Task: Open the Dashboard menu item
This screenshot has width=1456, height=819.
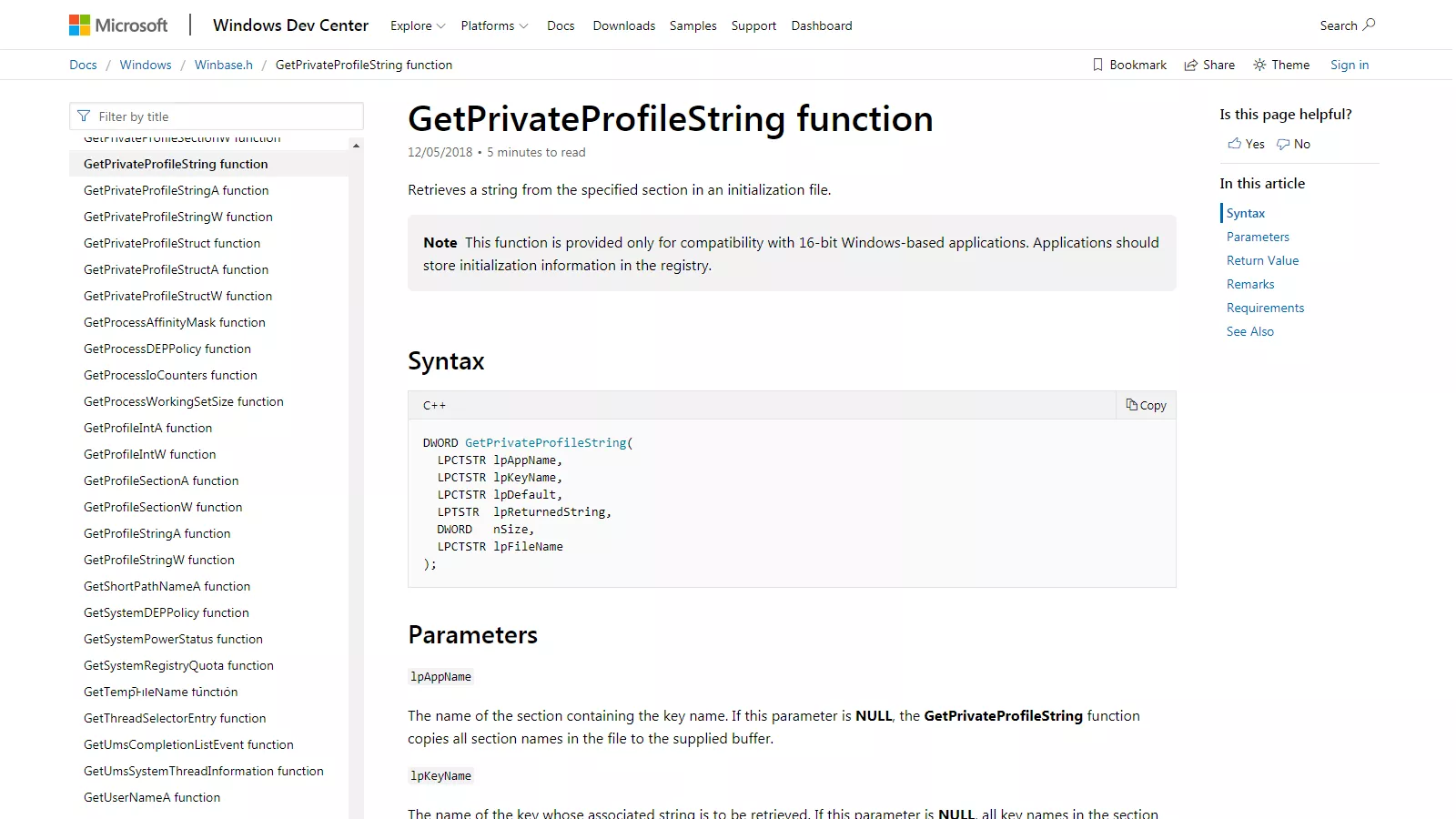Action: click(822, 25)
